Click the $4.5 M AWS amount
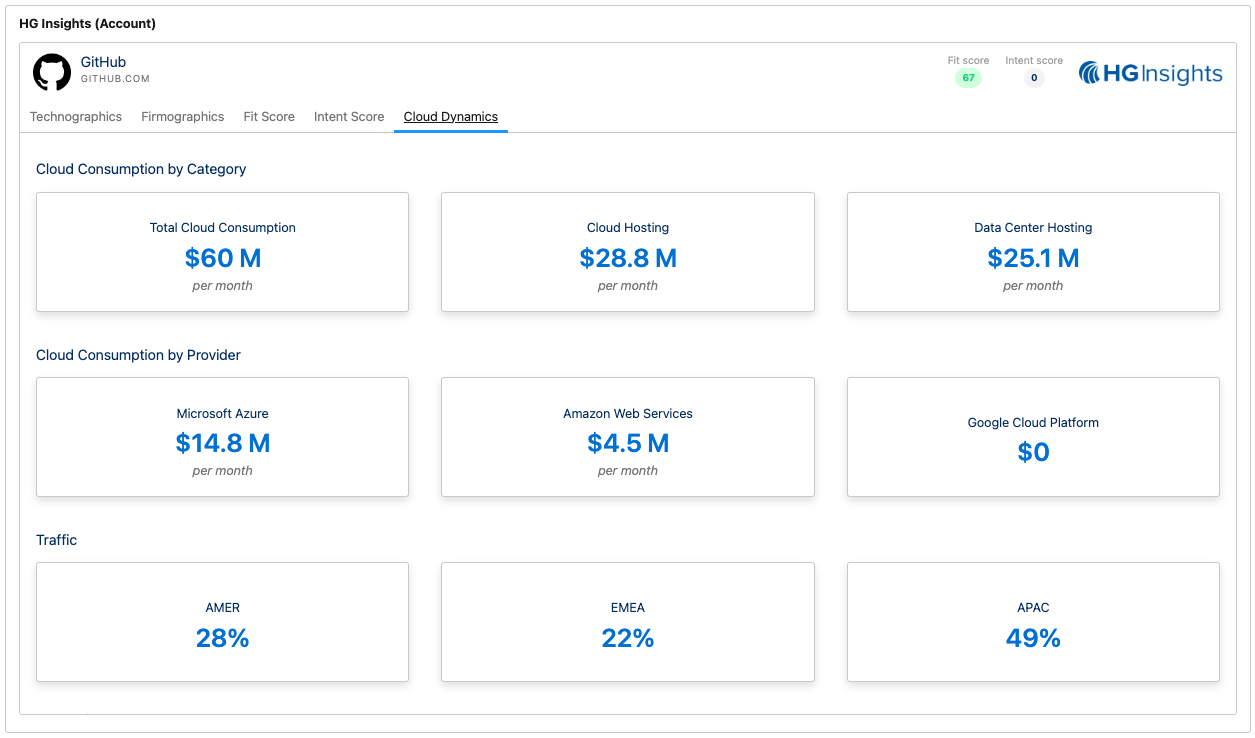Viewport: 1255px width, 738px height. 628,443
